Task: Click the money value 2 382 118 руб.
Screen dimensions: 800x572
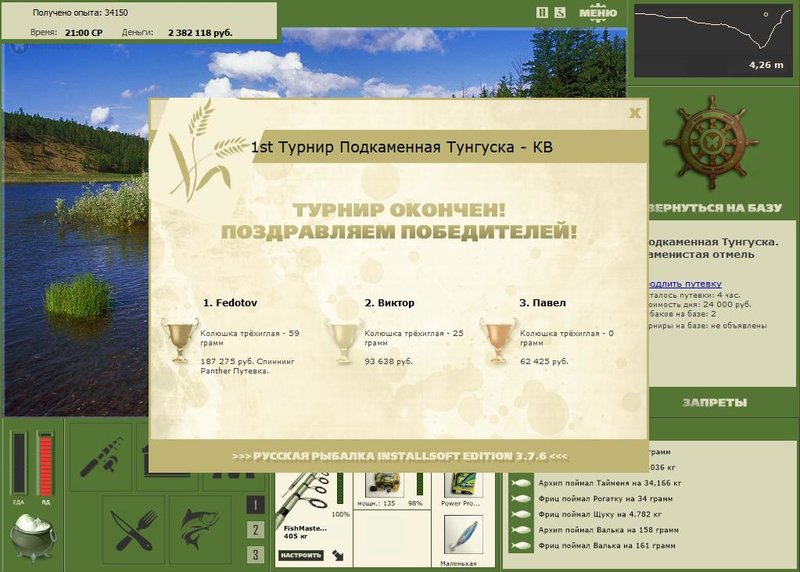Action: [x=200, y=33]
